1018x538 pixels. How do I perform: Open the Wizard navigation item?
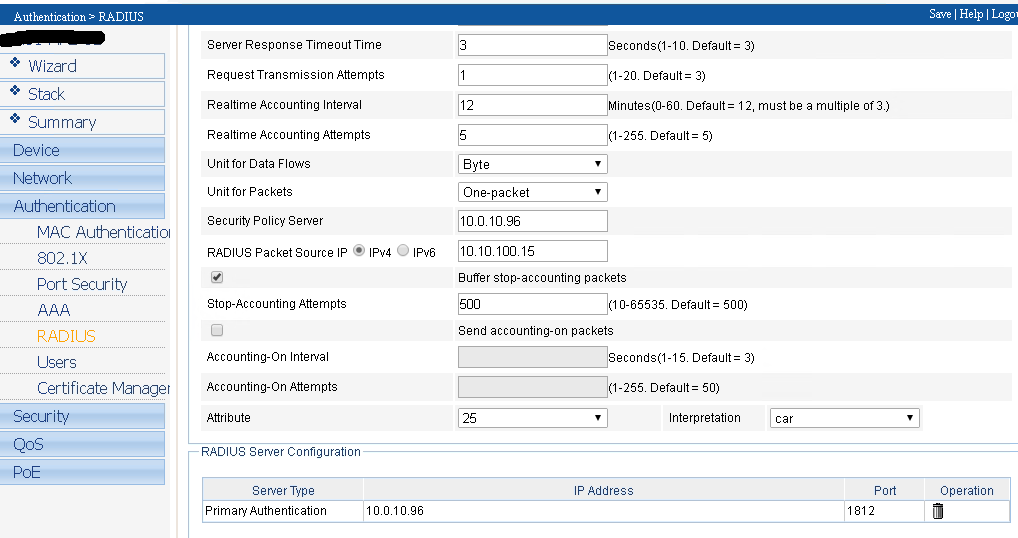[x=52, y=66]
